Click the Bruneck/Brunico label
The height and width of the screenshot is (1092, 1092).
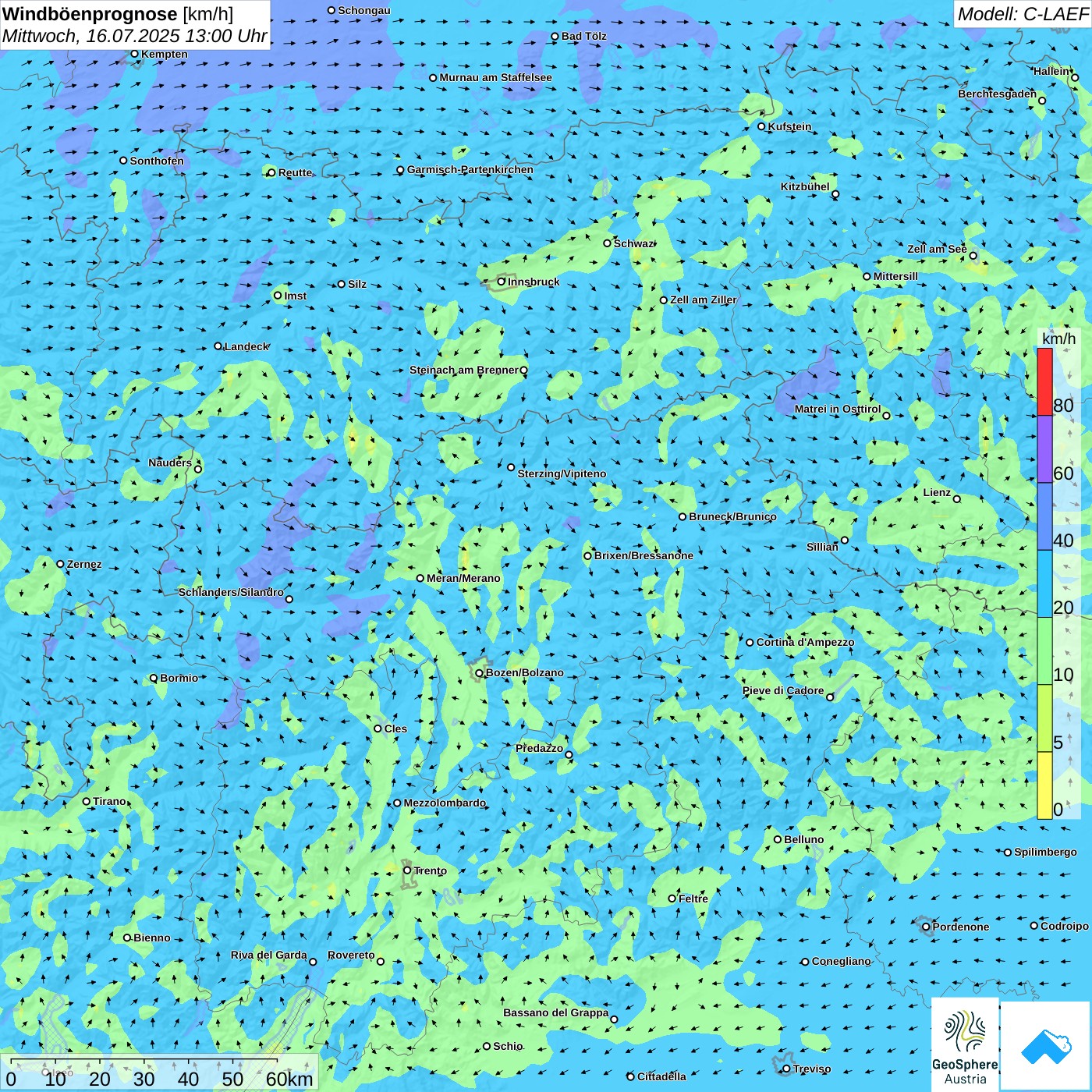click(732, 516)
